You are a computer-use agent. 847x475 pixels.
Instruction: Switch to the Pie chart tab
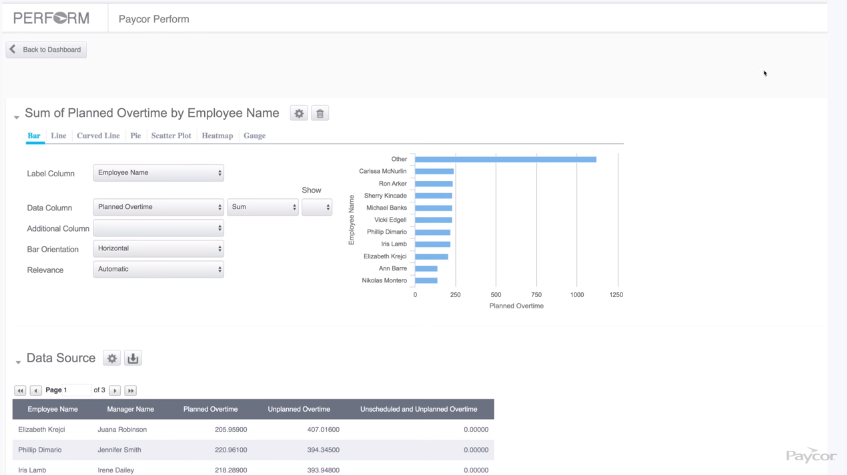click(135, 136)
